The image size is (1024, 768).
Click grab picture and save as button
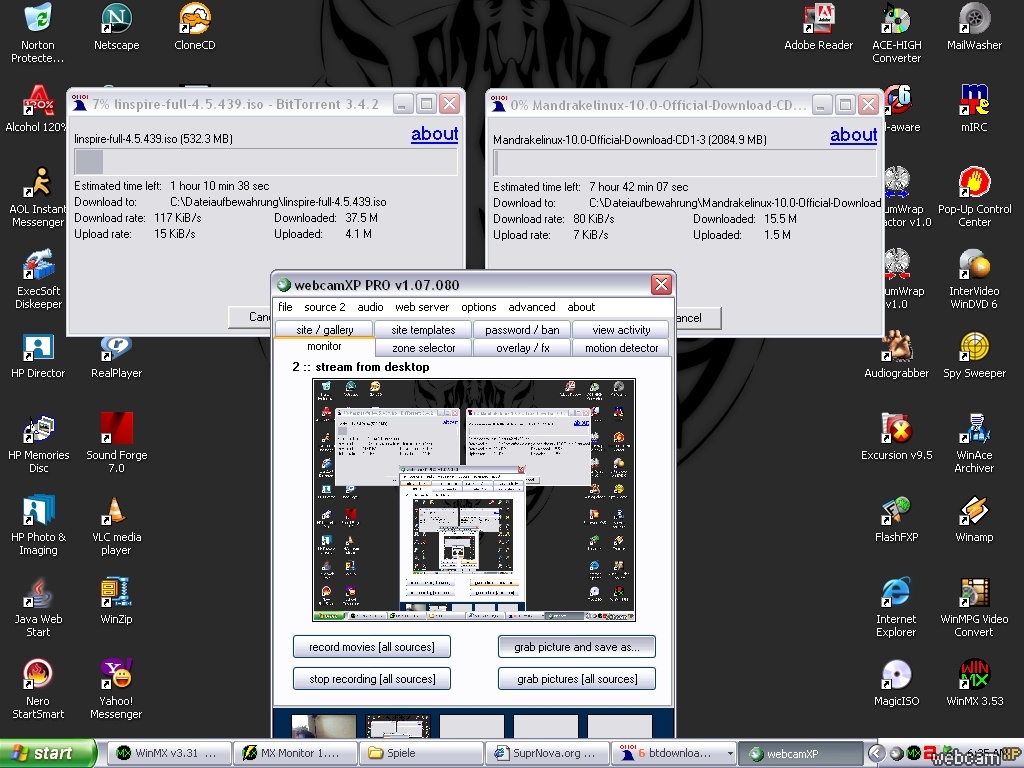(577, 647)
